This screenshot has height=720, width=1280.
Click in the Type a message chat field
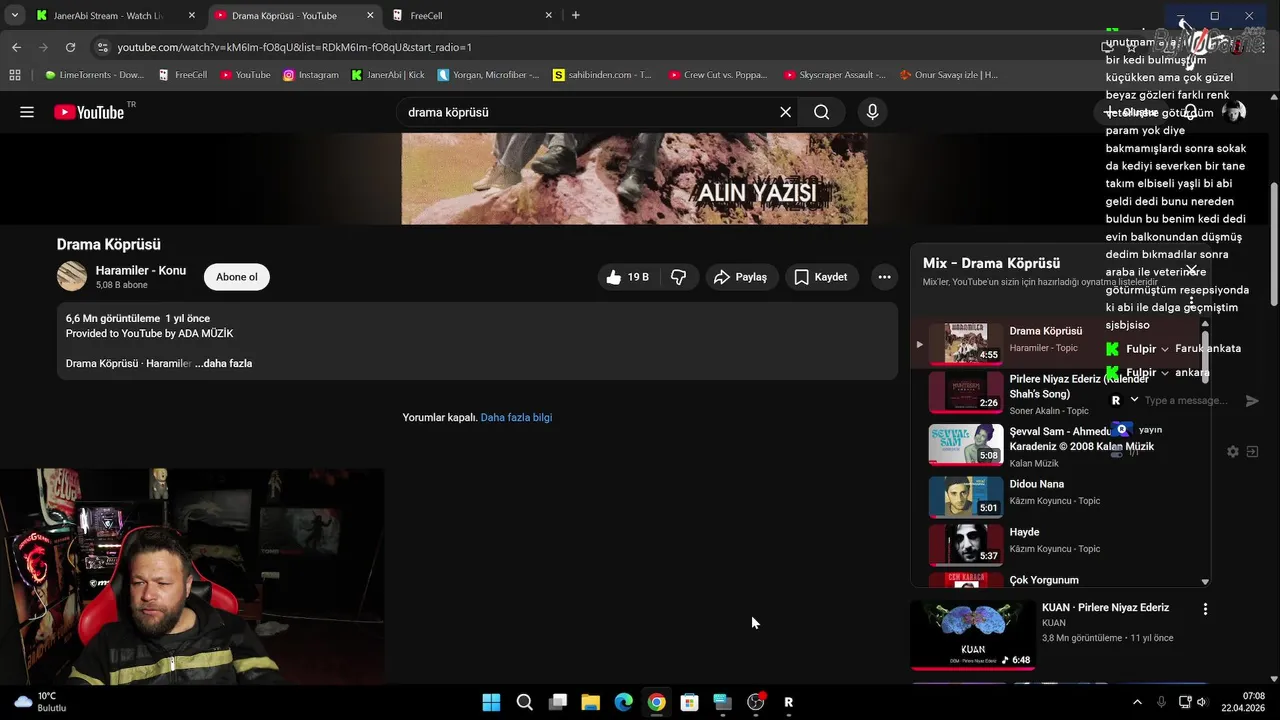pos(1186,400)
